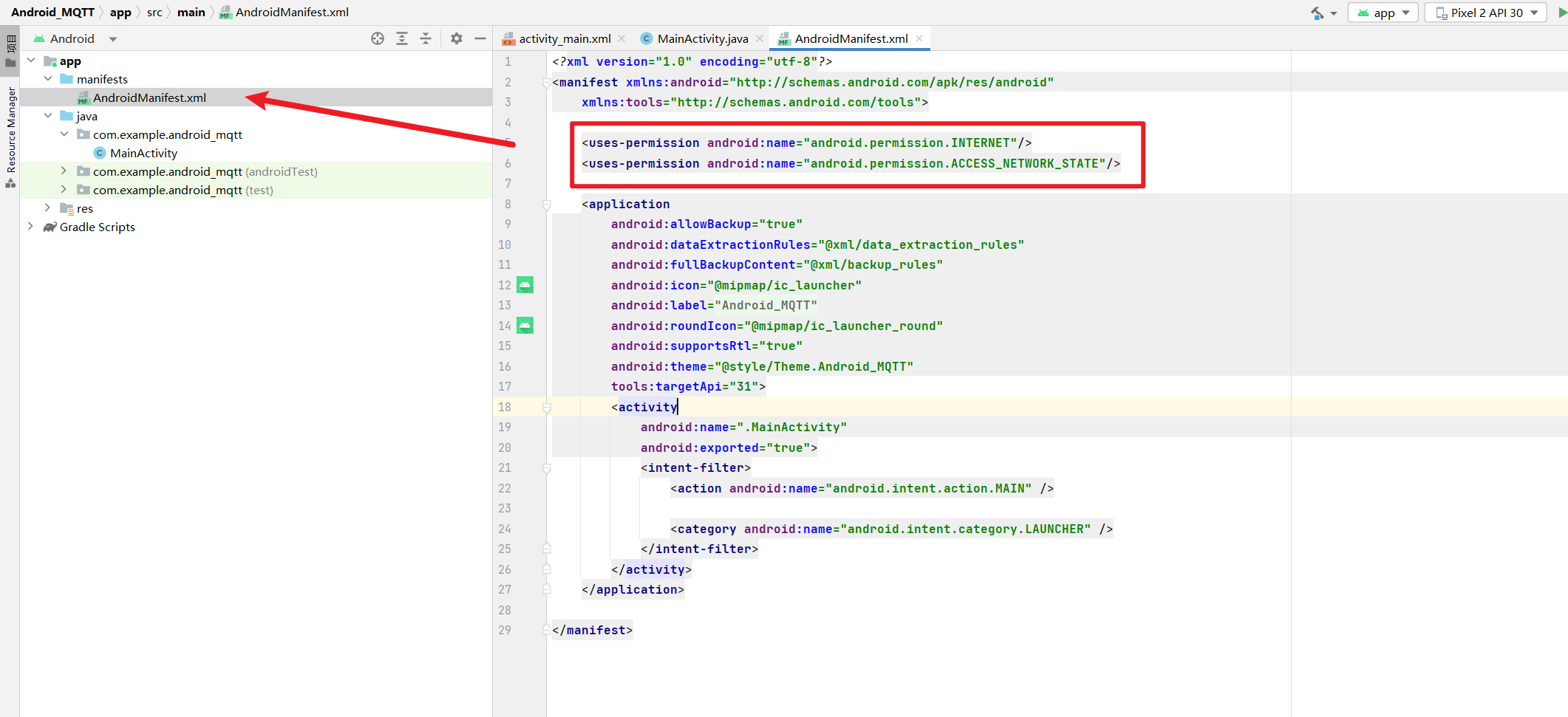Image resolution: width=1568 pixels, height=717 pixels.
Task: Open the Android view selector dropdown
Action: [x=75, y=38]
